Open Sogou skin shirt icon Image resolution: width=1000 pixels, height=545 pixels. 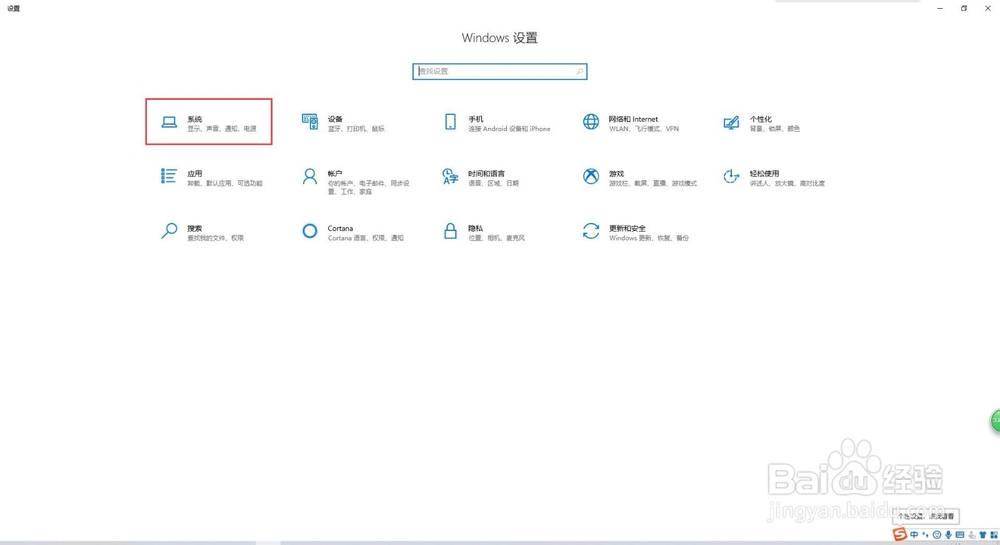pos(983,535)
